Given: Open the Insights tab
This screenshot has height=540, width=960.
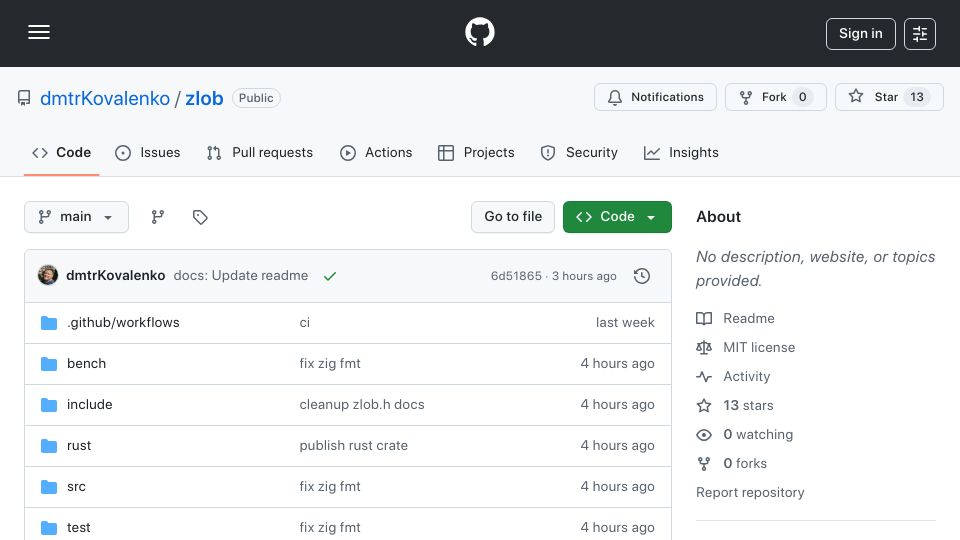Looking at the screenshot, I should 681,152.
